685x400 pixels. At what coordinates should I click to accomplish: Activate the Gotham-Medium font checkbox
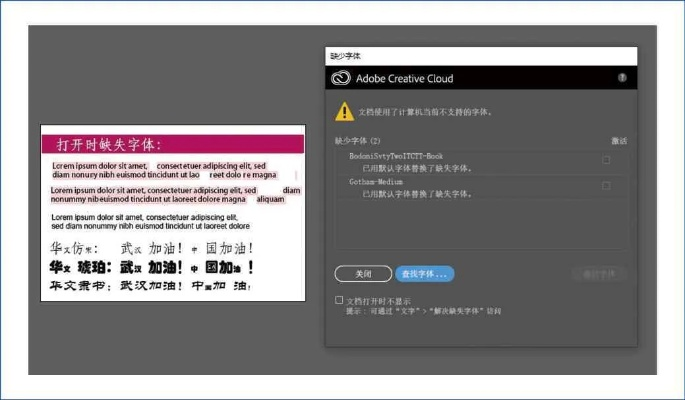[607, 185]
